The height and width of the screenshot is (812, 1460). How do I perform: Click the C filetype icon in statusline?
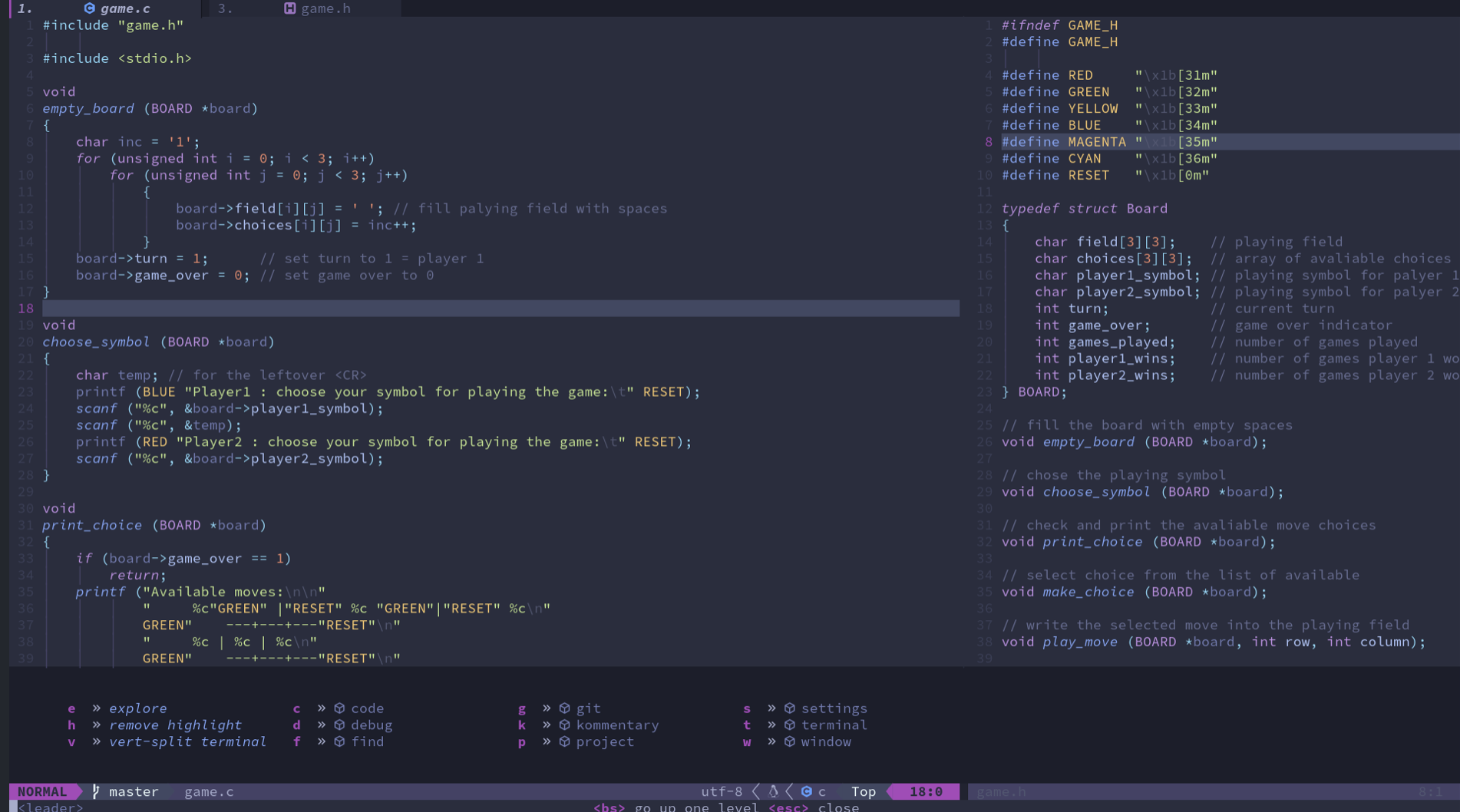tap(807, 791)
